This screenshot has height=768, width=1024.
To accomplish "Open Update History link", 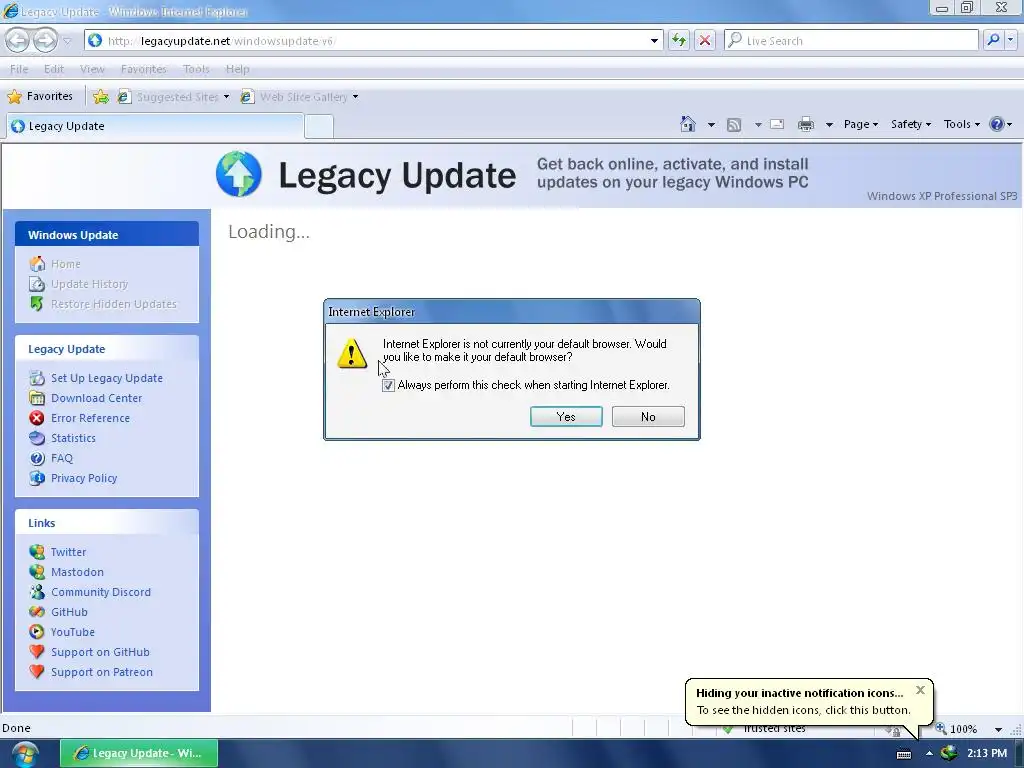I will [x=89, y=284].
